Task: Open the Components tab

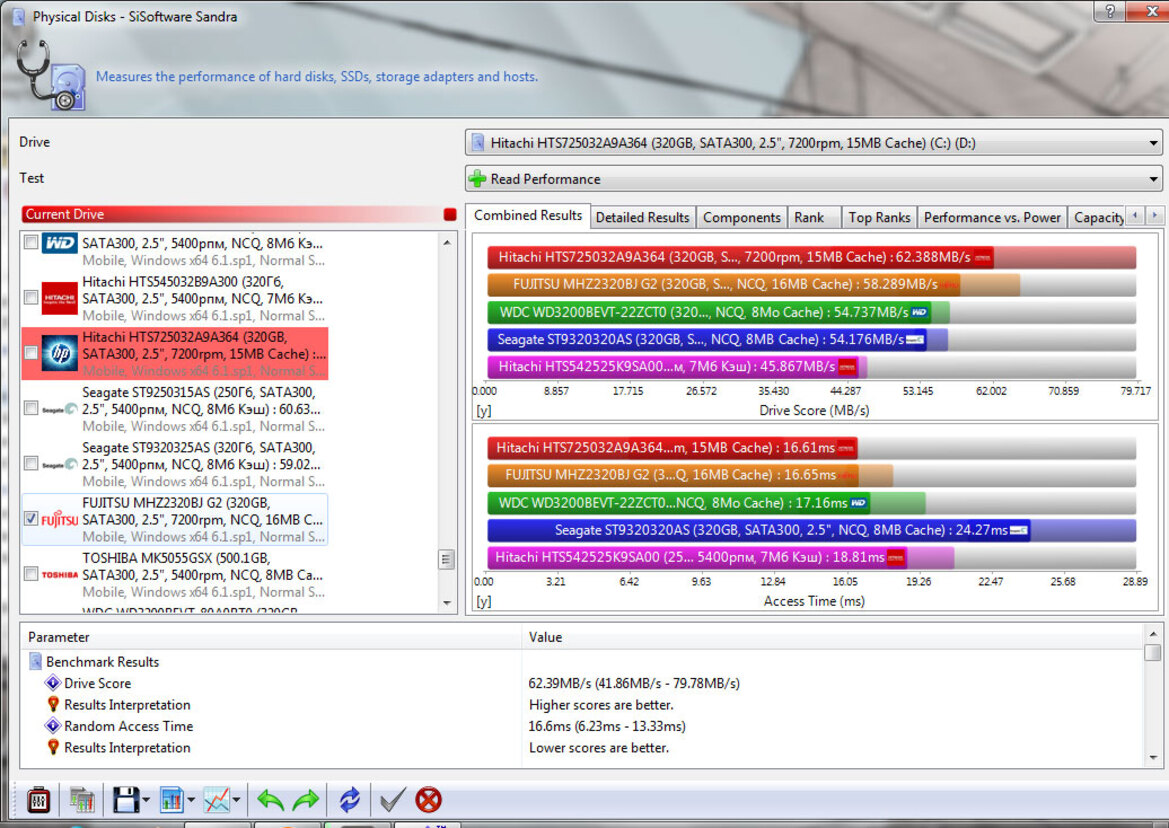Action: click(x=742, y=218)
